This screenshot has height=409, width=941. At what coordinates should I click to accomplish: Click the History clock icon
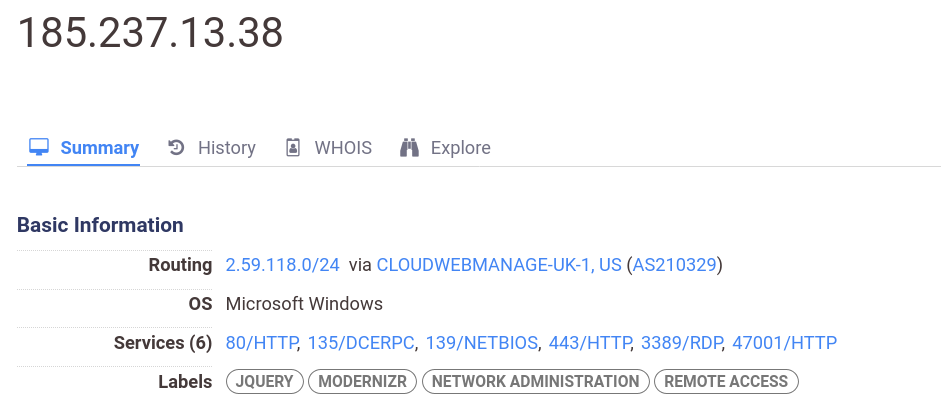click(x=176, y=148)
